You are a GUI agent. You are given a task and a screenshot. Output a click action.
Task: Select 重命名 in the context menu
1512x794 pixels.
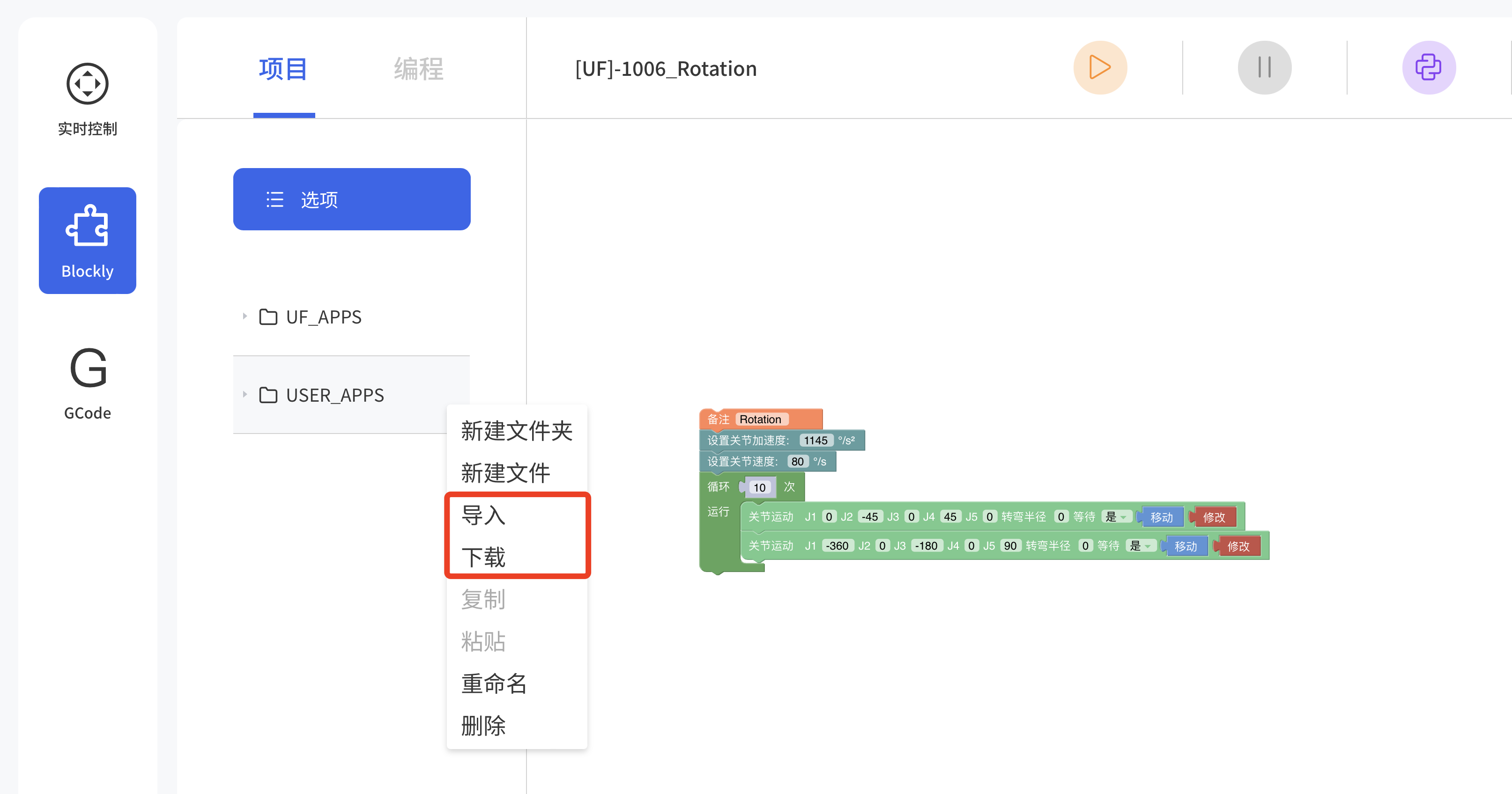point(493,684)
